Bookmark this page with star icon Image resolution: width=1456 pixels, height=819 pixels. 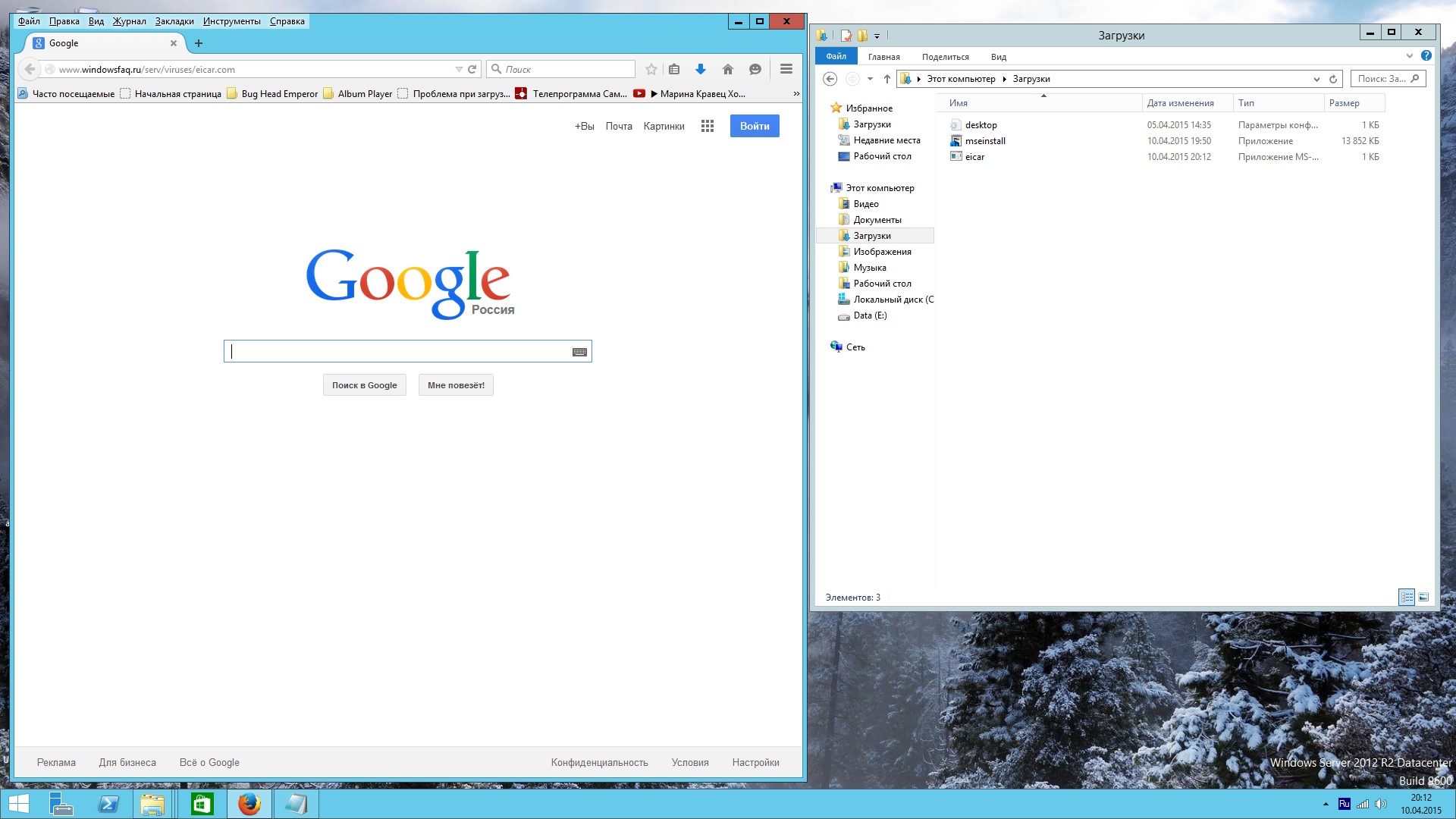[651, 69]
